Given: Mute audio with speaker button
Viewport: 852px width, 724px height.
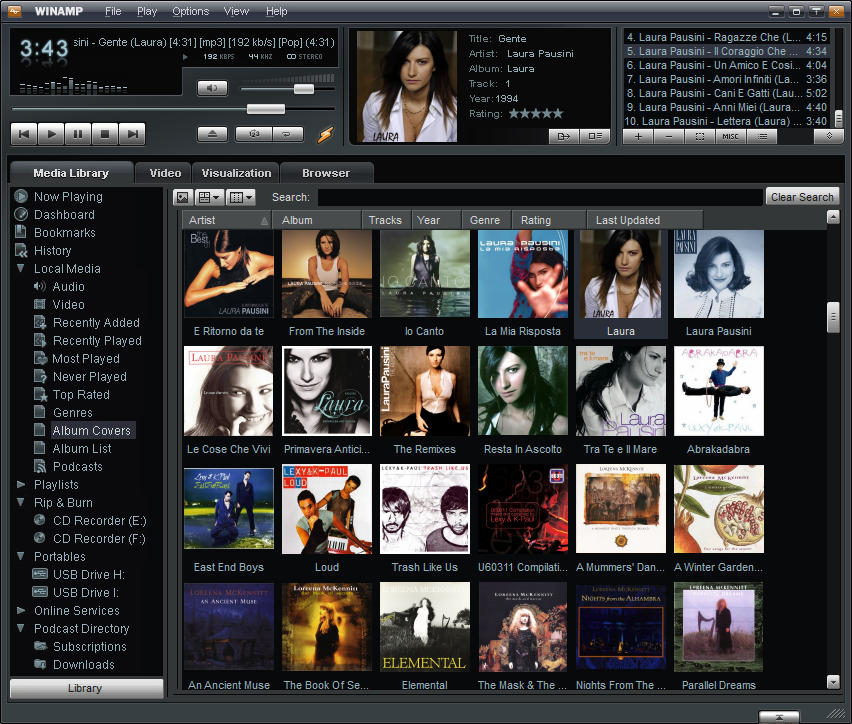Looking at the screenshot, I should [212, 88].
